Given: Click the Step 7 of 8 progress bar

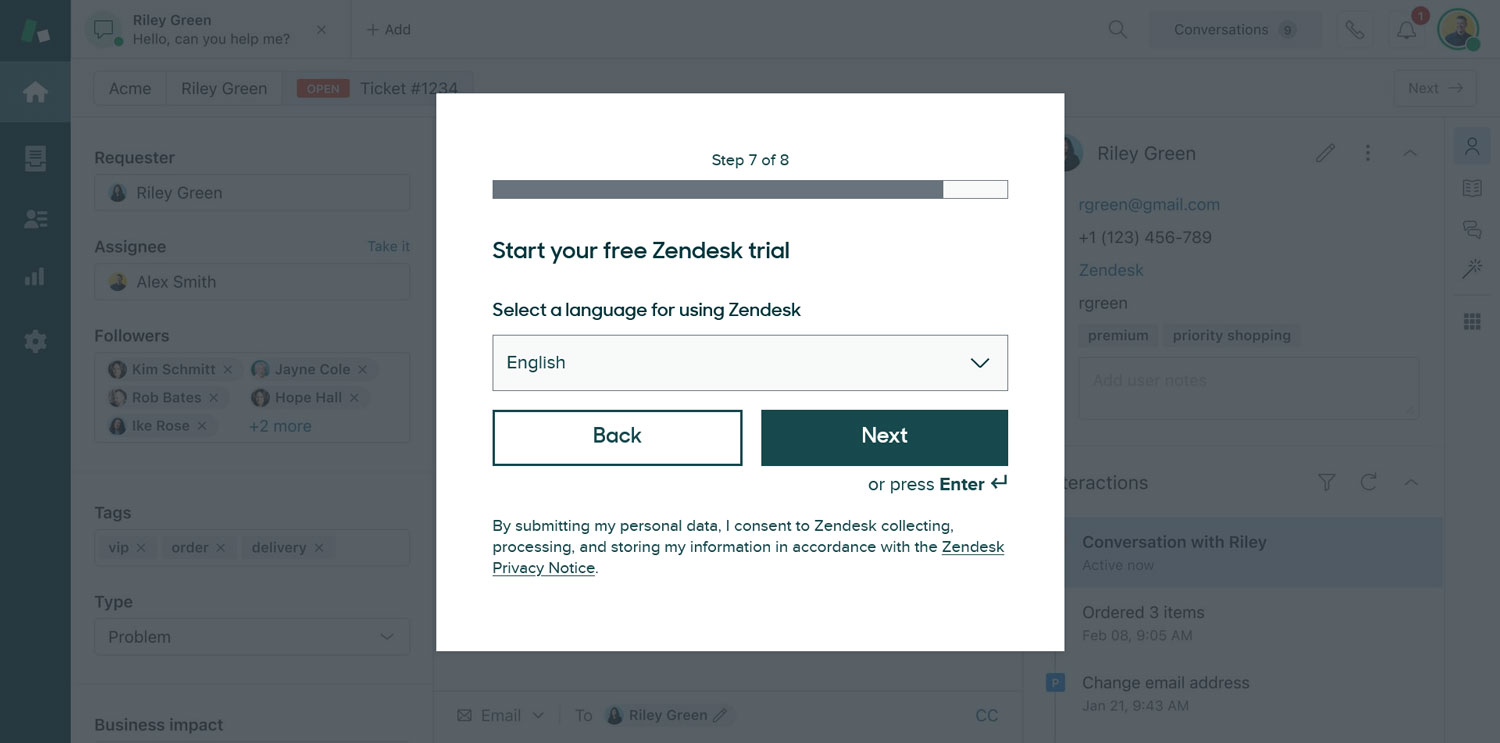Looking at the screenshot, I should click(x=750, y=189).
